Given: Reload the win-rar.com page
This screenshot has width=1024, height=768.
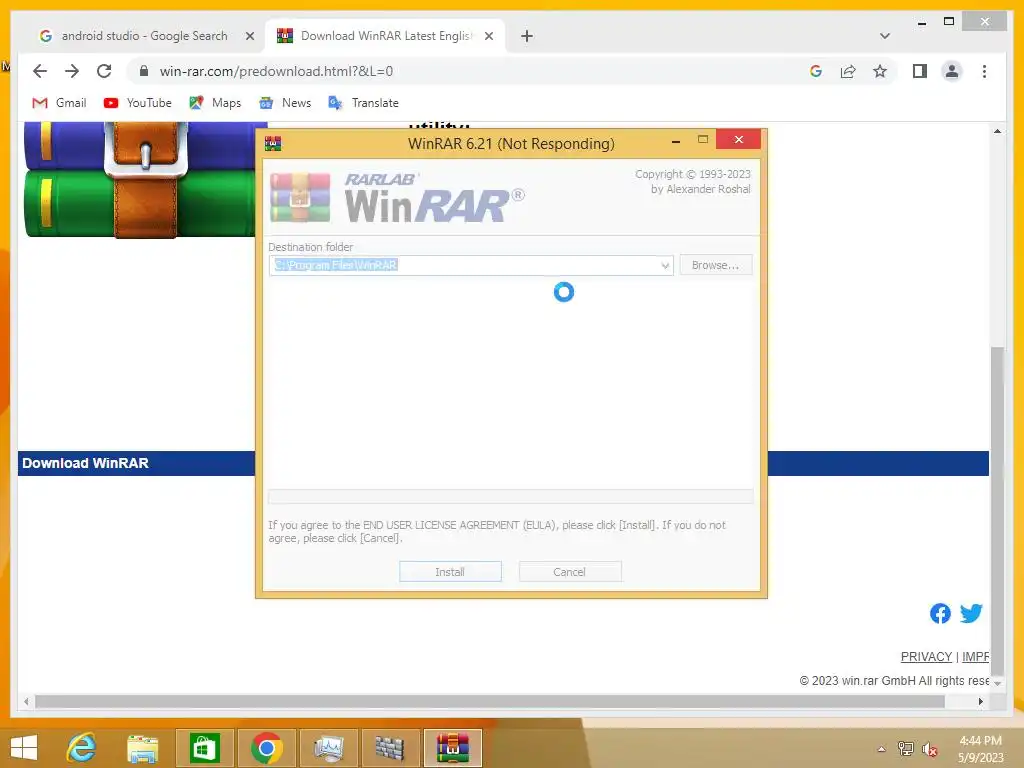Looking at the screenshot, I should point(104,71).
